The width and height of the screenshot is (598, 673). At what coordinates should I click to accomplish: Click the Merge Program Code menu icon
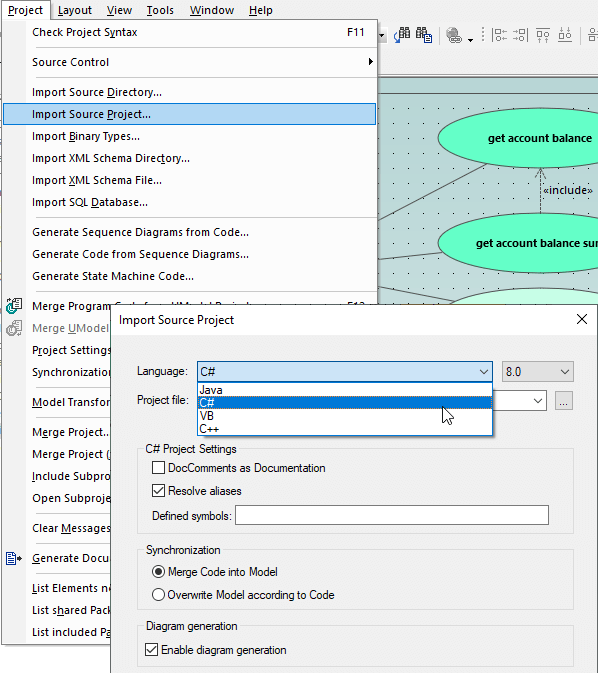pyautogui.click(x=14, y=306)
